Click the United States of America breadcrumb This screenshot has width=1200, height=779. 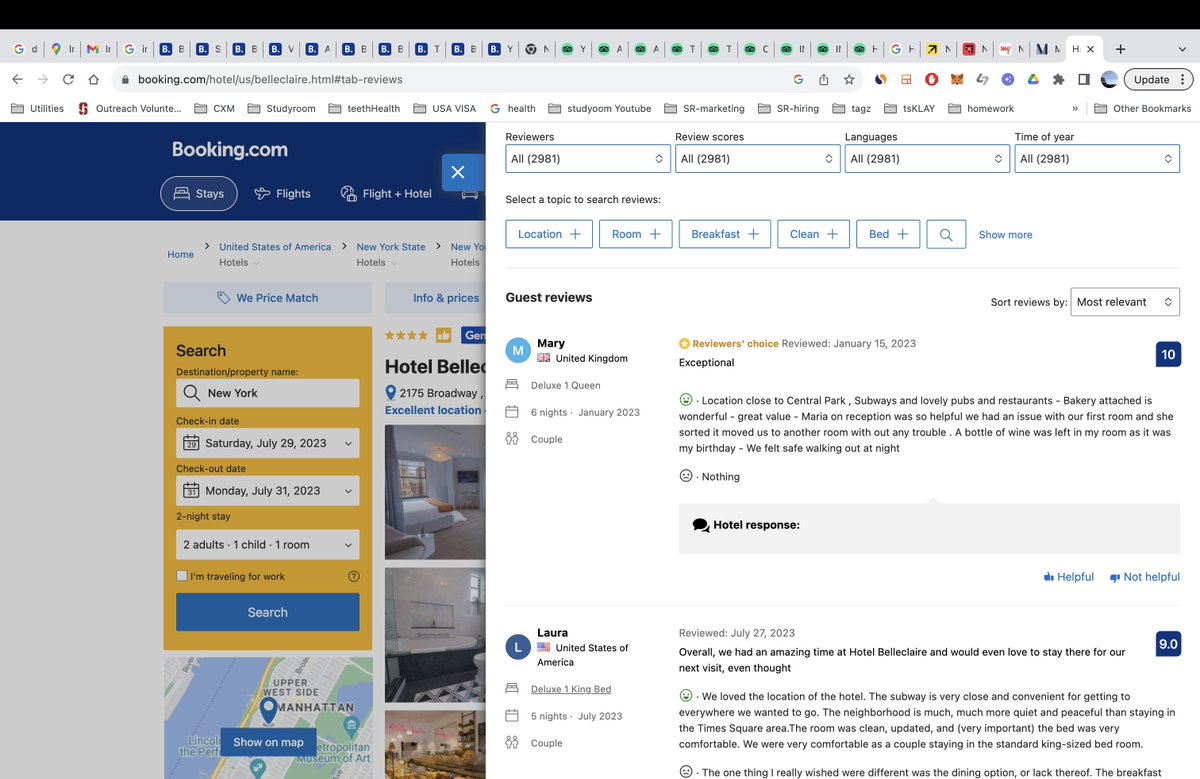click(x=275, y=247)
